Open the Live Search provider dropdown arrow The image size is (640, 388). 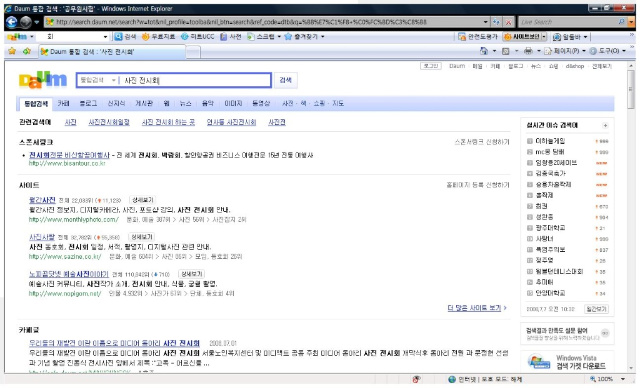[x=631, y=22]
